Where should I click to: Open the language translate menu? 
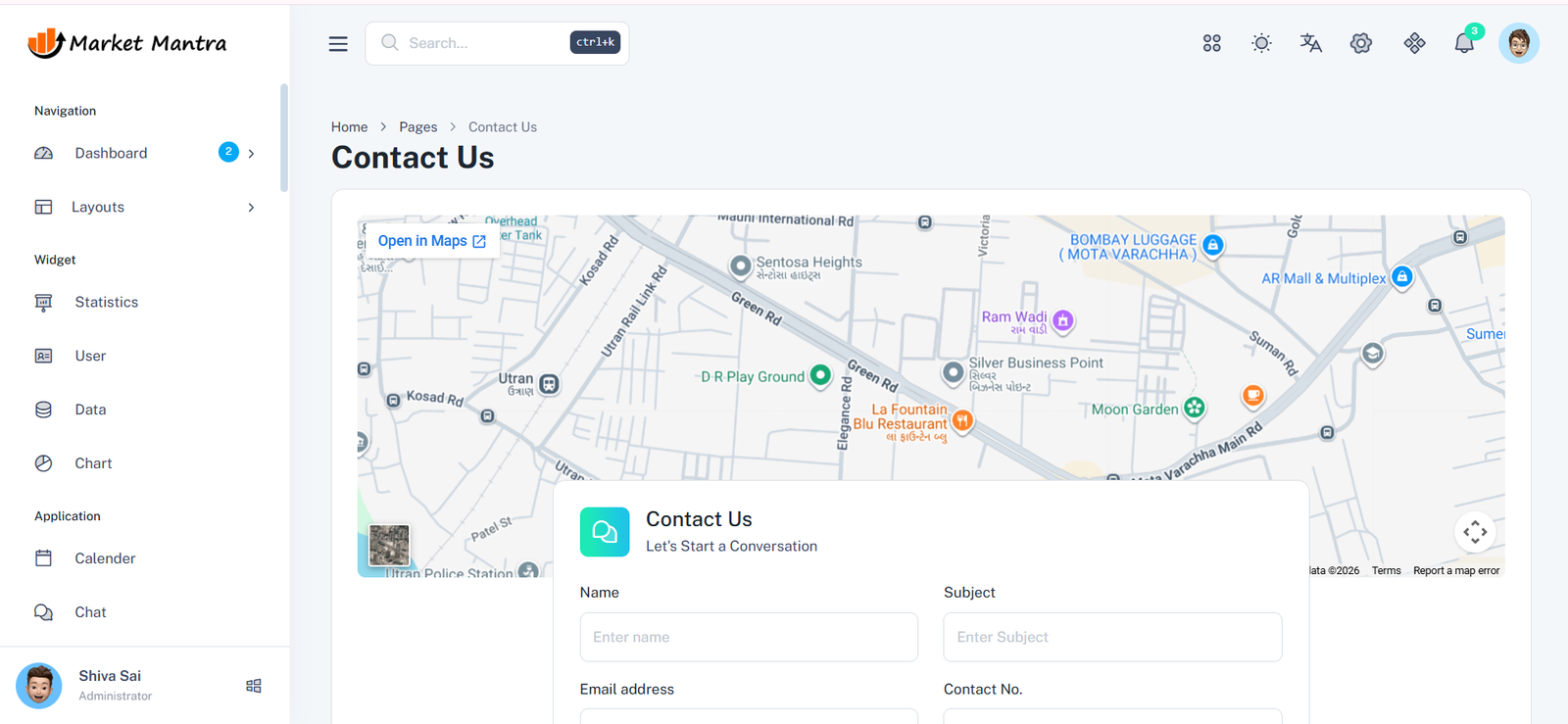(x=1311, y=43)
